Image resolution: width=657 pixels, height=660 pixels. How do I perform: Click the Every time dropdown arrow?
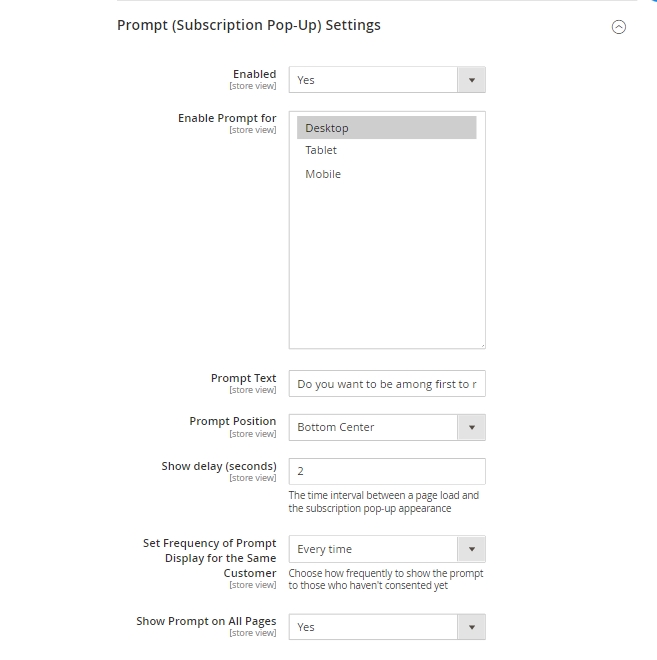point(472,549)
